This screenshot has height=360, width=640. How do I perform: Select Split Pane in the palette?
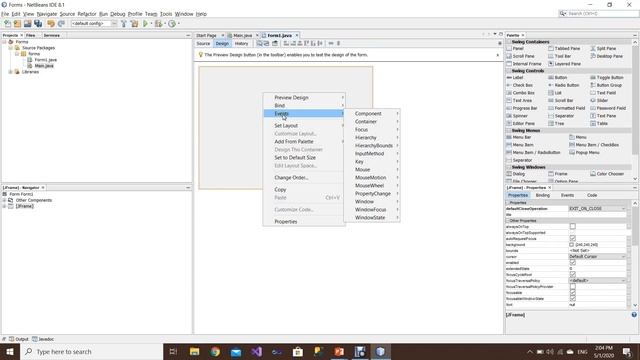(x=603, y=49)
